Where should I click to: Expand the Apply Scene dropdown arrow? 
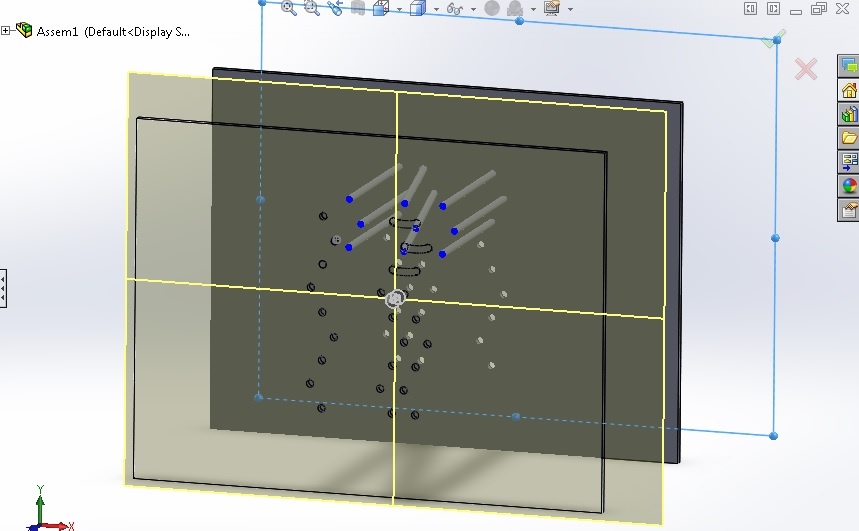pos(533,9)
